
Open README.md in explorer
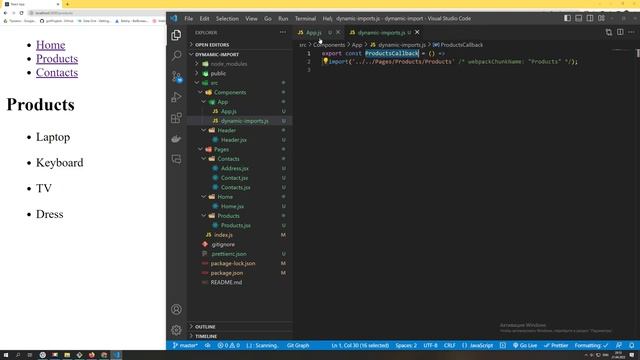click(226, 282)
